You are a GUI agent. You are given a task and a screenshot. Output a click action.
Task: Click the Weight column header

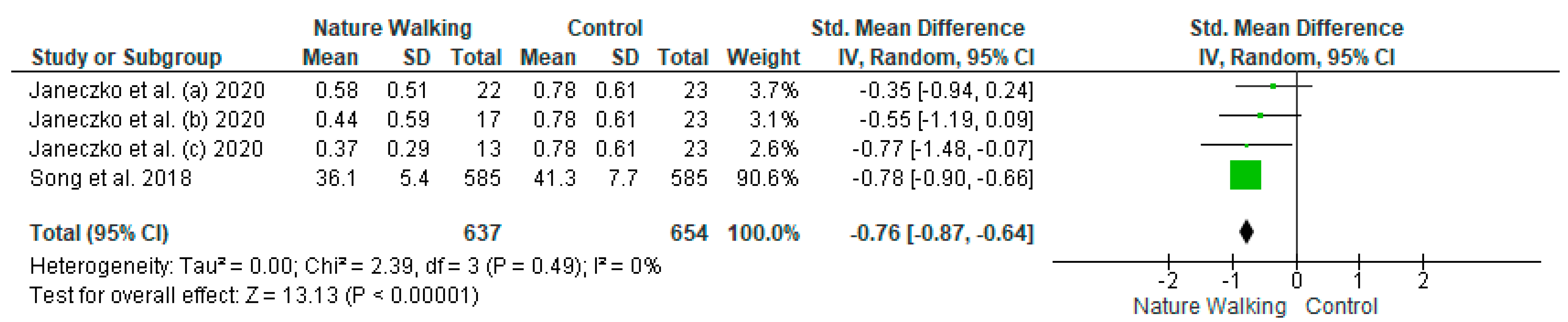coord(763,57)
